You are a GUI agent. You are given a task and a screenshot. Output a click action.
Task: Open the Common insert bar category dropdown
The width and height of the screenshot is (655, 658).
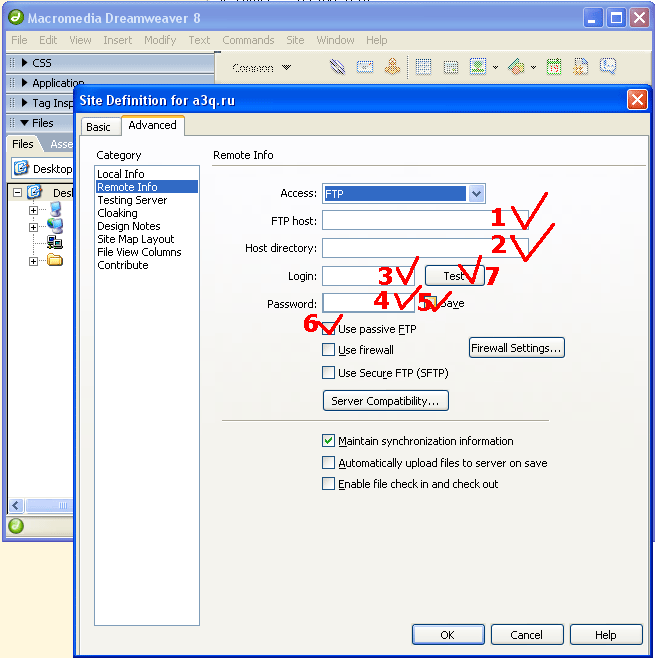(x=287, y=67)
